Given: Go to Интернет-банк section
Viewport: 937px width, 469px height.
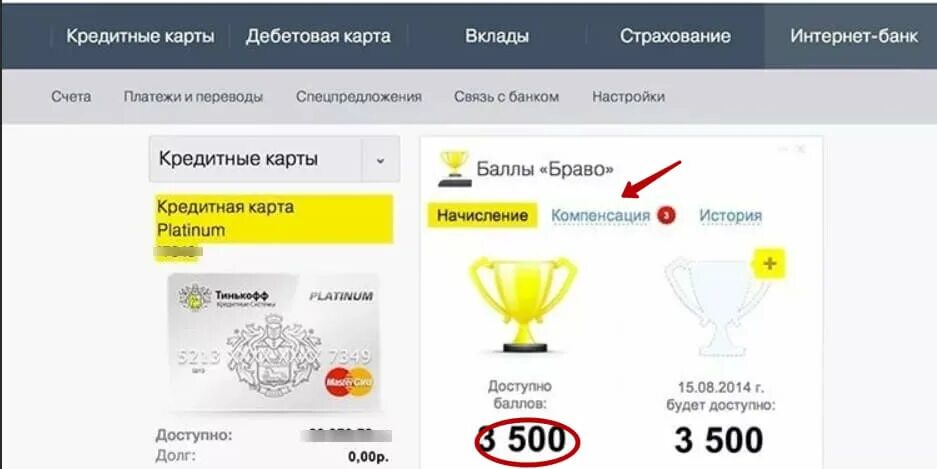Looking at the screenshot, I should [x=854, y=36].
